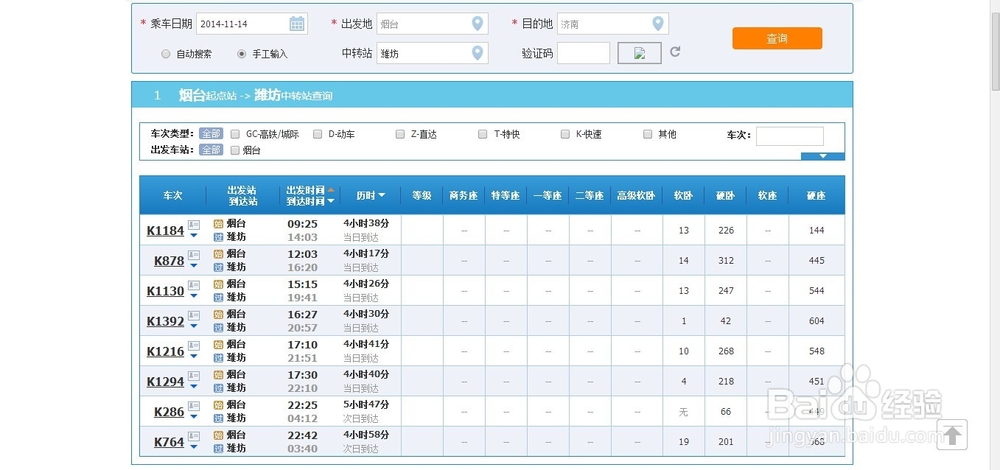Check the D-动车 train type box
Screen dimensions: 1000x470
tap(317, 134)
